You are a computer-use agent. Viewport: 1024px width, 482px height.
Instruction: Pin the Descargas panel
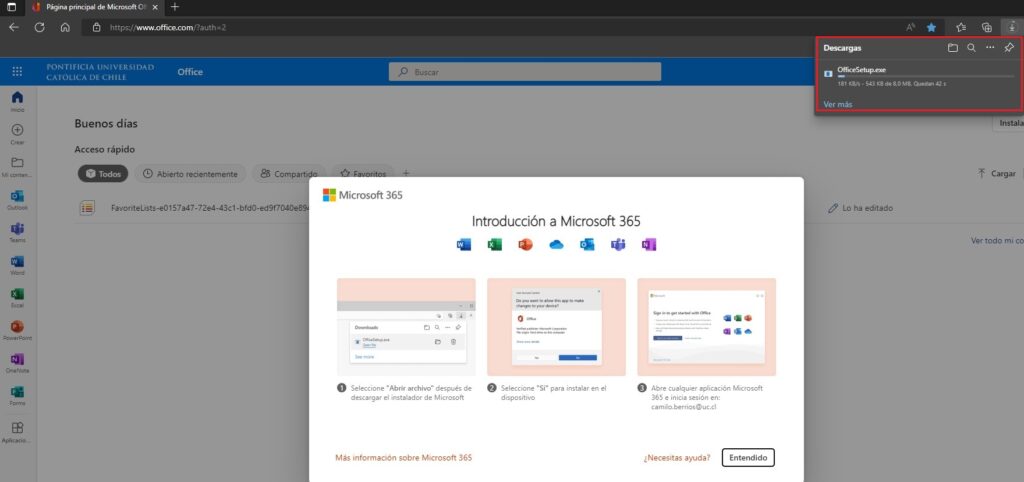point(1009,47)
